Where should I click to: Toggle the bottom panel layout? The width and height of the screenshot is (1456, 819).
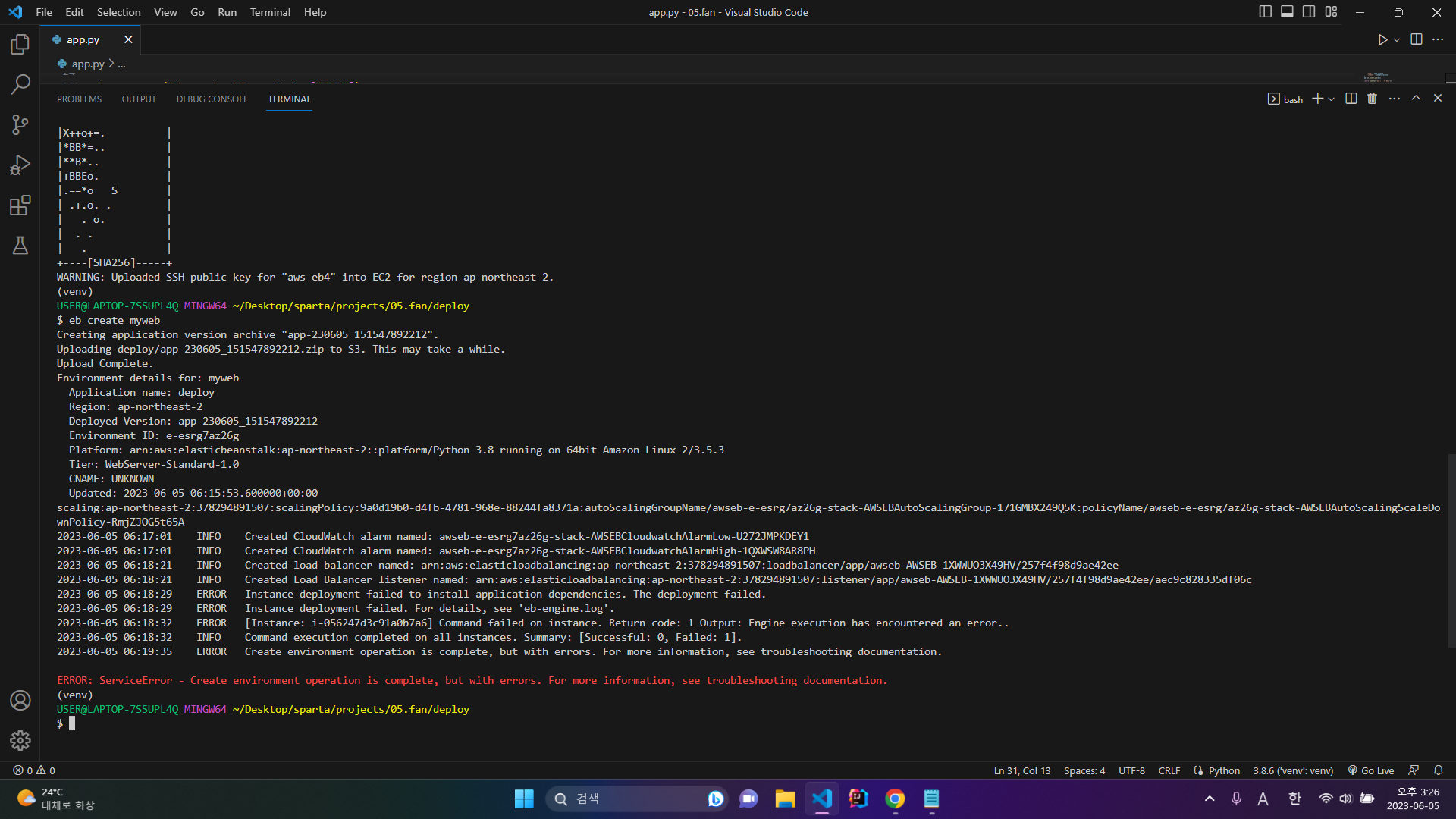[1288, 12]
